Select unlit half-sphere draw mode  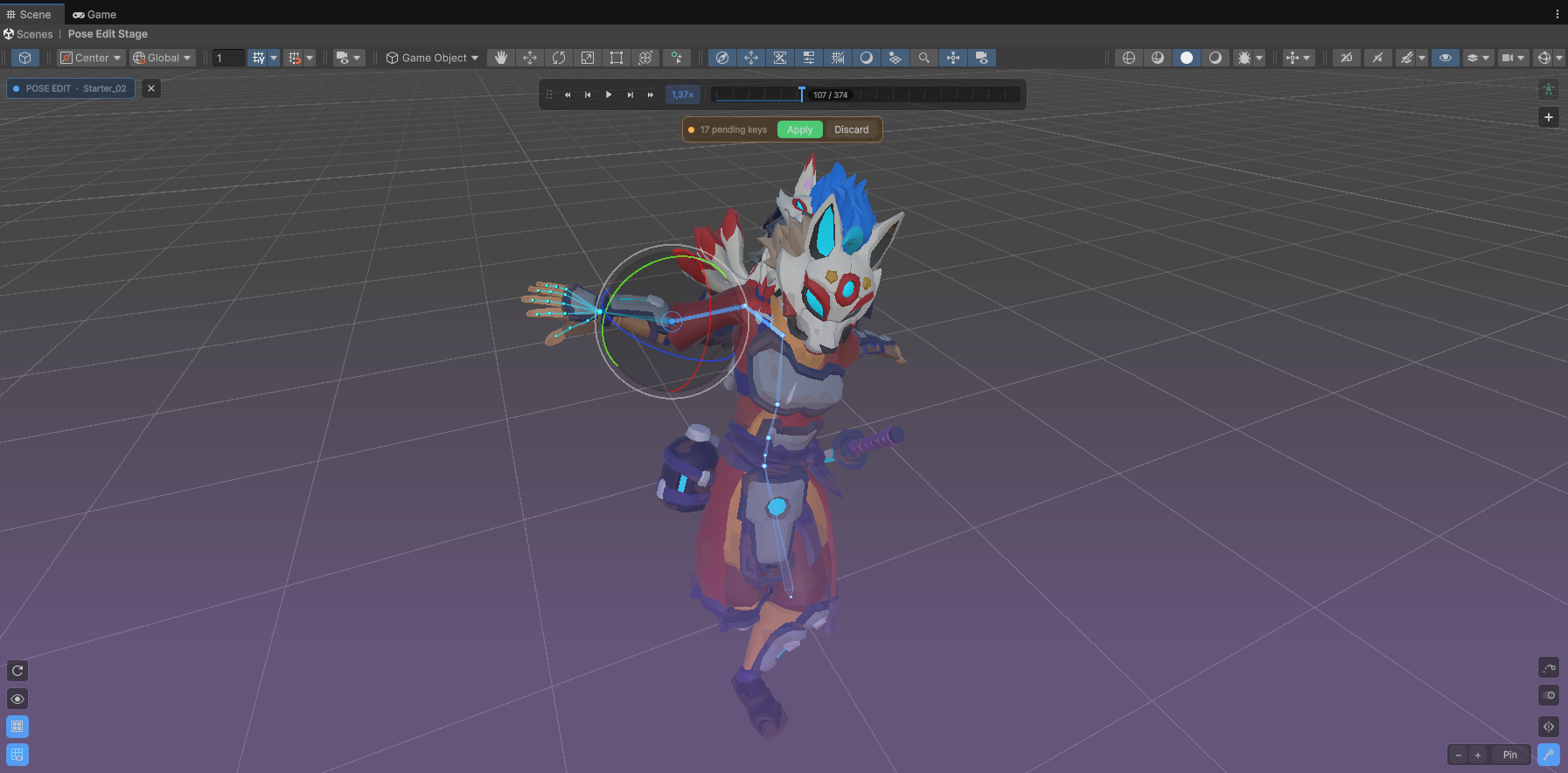(1216, 58)
